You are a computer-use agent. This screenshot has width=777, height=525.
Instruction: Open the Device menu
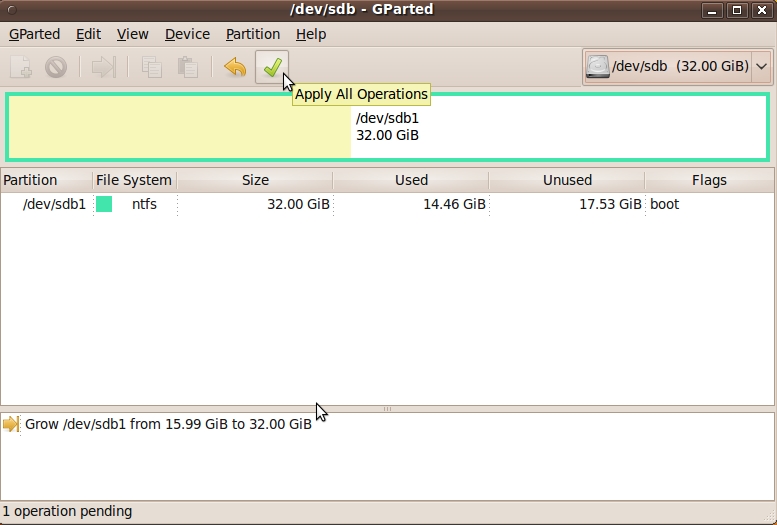(187, 34)
